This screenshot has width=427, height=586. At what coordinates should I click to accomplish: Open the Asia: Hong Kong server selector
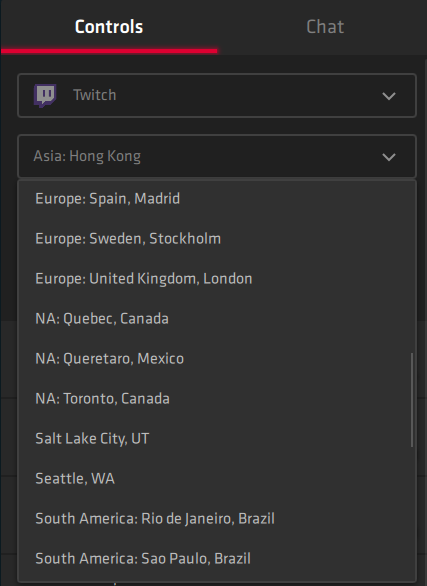click(217, 156)
